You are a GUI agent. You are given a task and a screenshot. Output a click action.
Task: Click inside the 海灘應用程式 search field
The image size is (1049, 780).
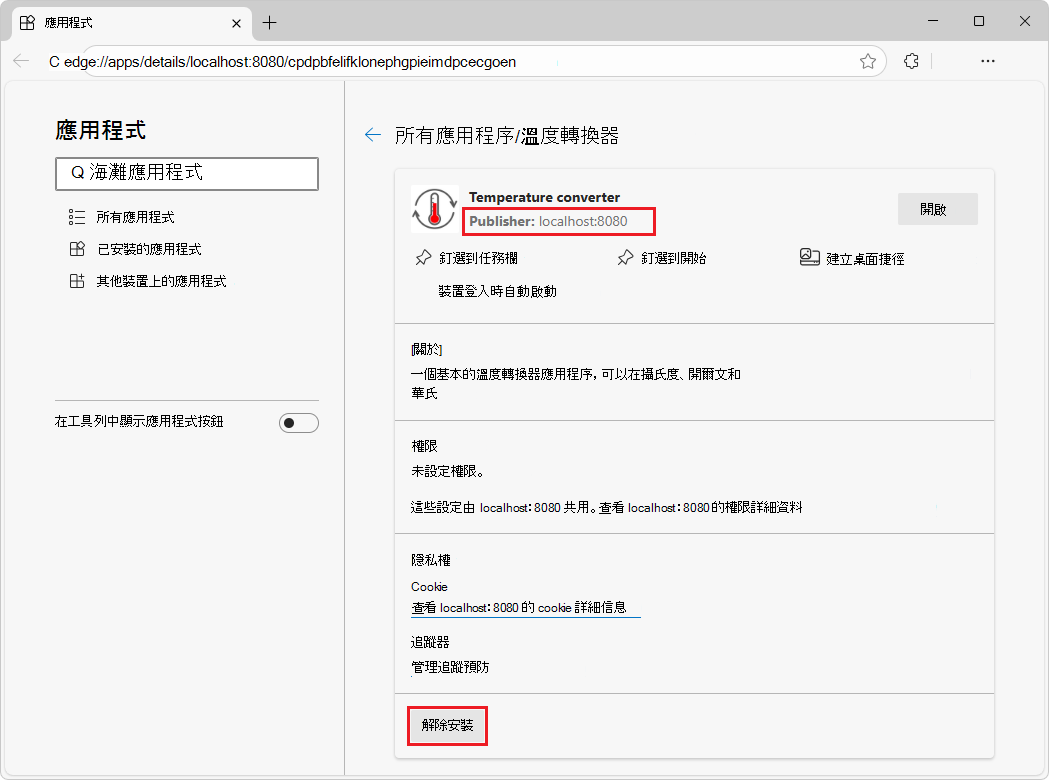[x=186, y=173]
